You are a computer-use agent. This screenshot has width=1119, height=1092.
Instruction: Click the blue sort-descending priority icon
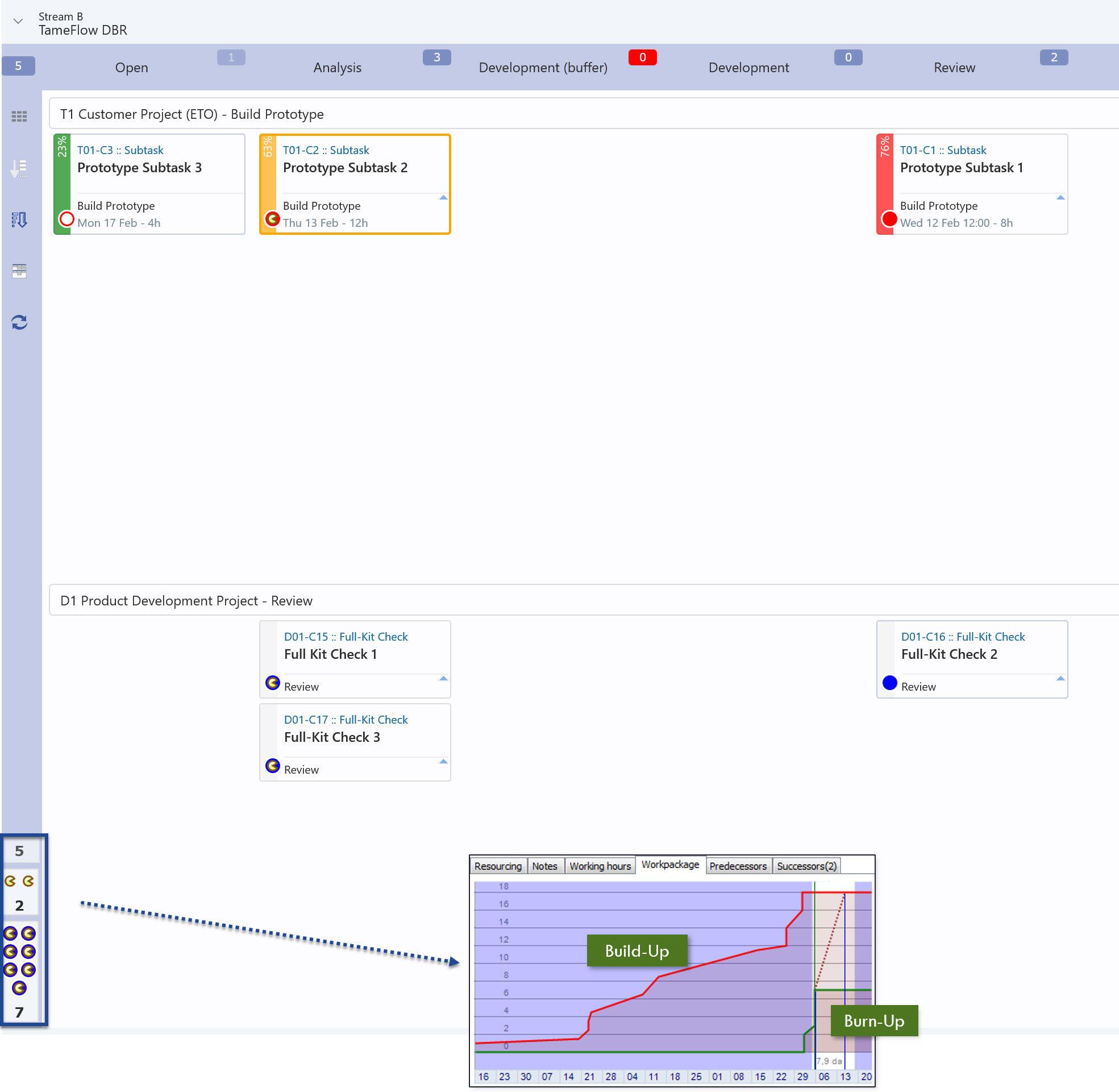(x=19, y=219)
